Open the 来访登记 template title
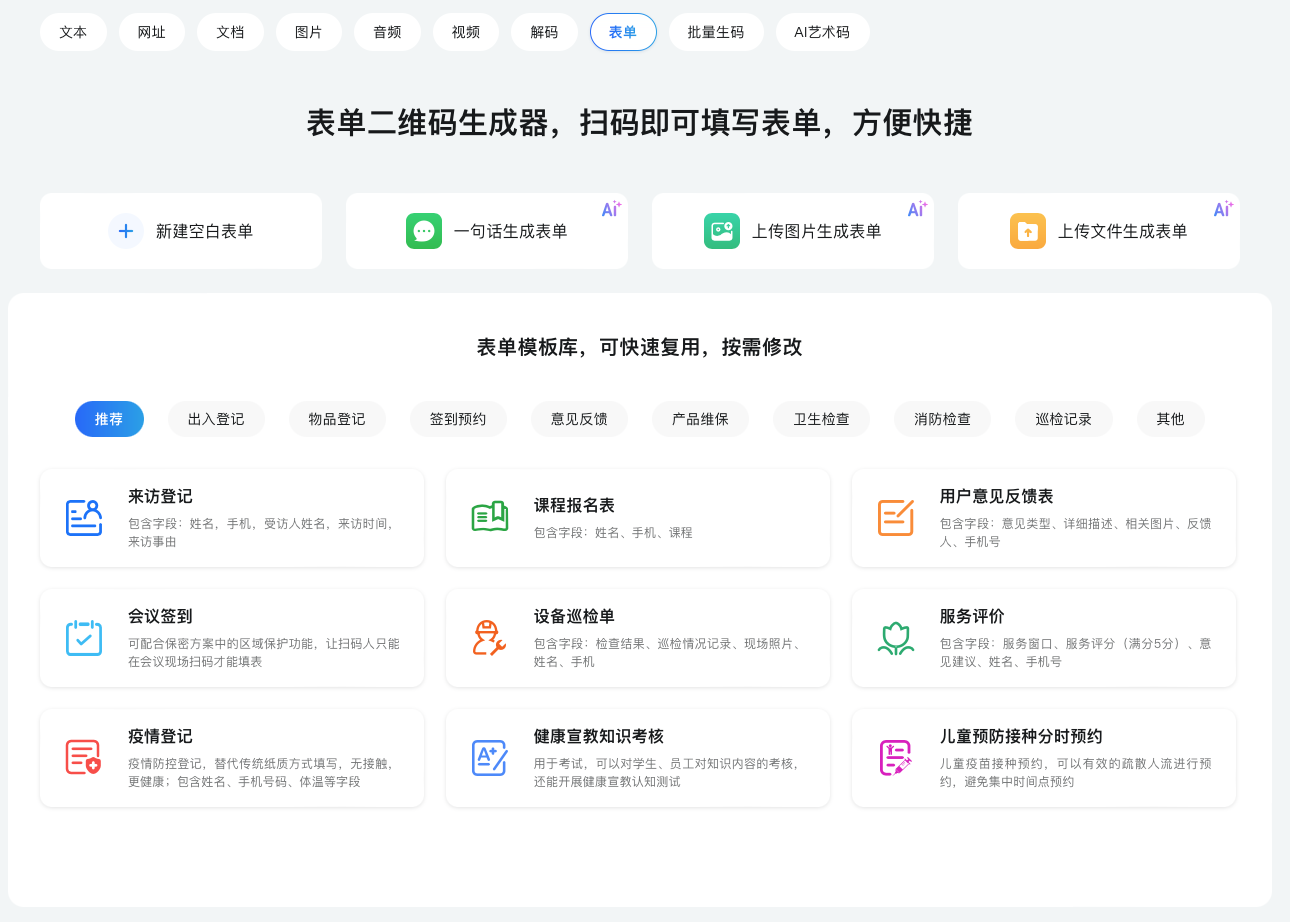This screenshot has width=1290, height=922. pyautogui.click(x=160, y=497)
